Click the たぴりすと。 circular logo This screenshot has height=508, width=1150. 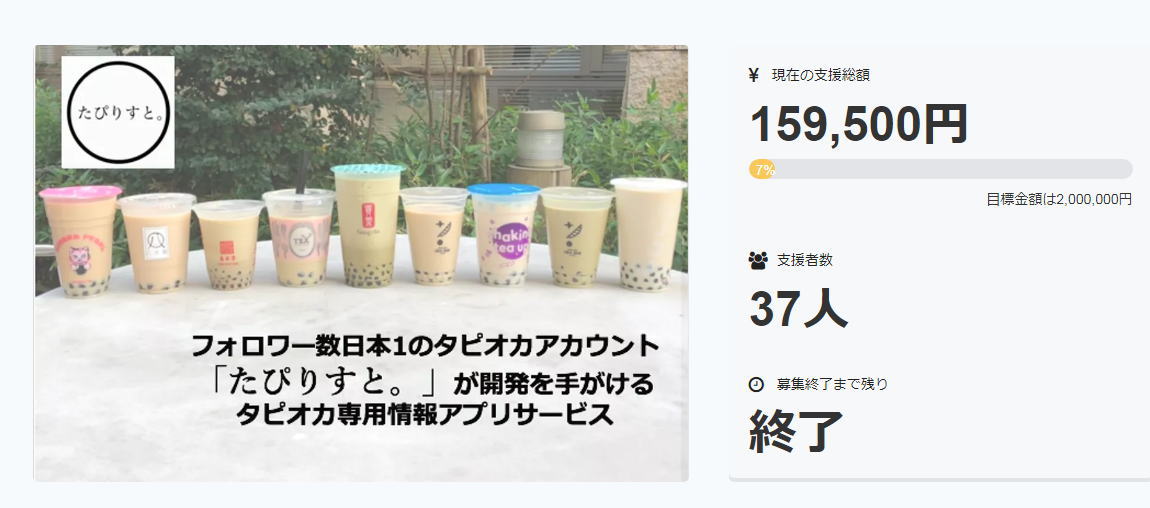tap(118, 112)
